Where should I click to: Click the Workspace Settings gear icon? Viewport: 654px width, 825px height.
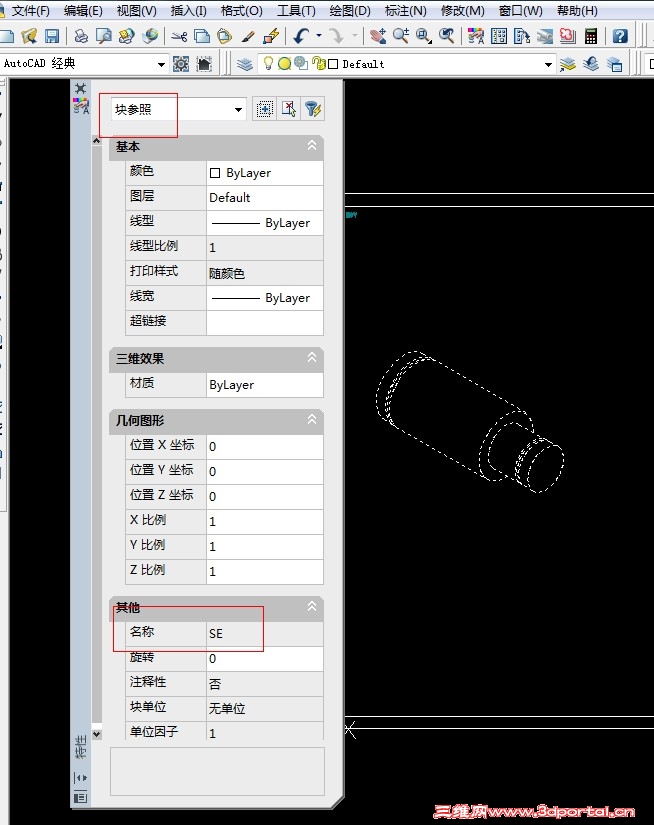tap(181, 64)
